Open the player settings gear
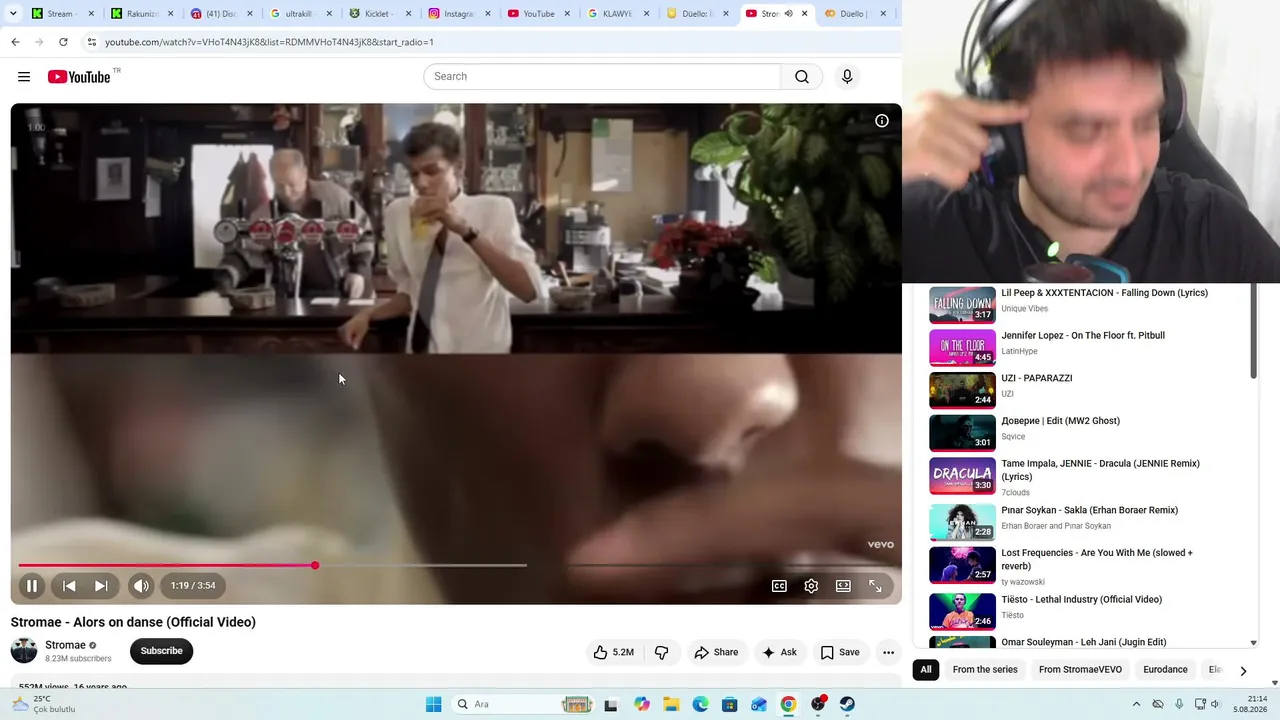 (x=811, y=586)
